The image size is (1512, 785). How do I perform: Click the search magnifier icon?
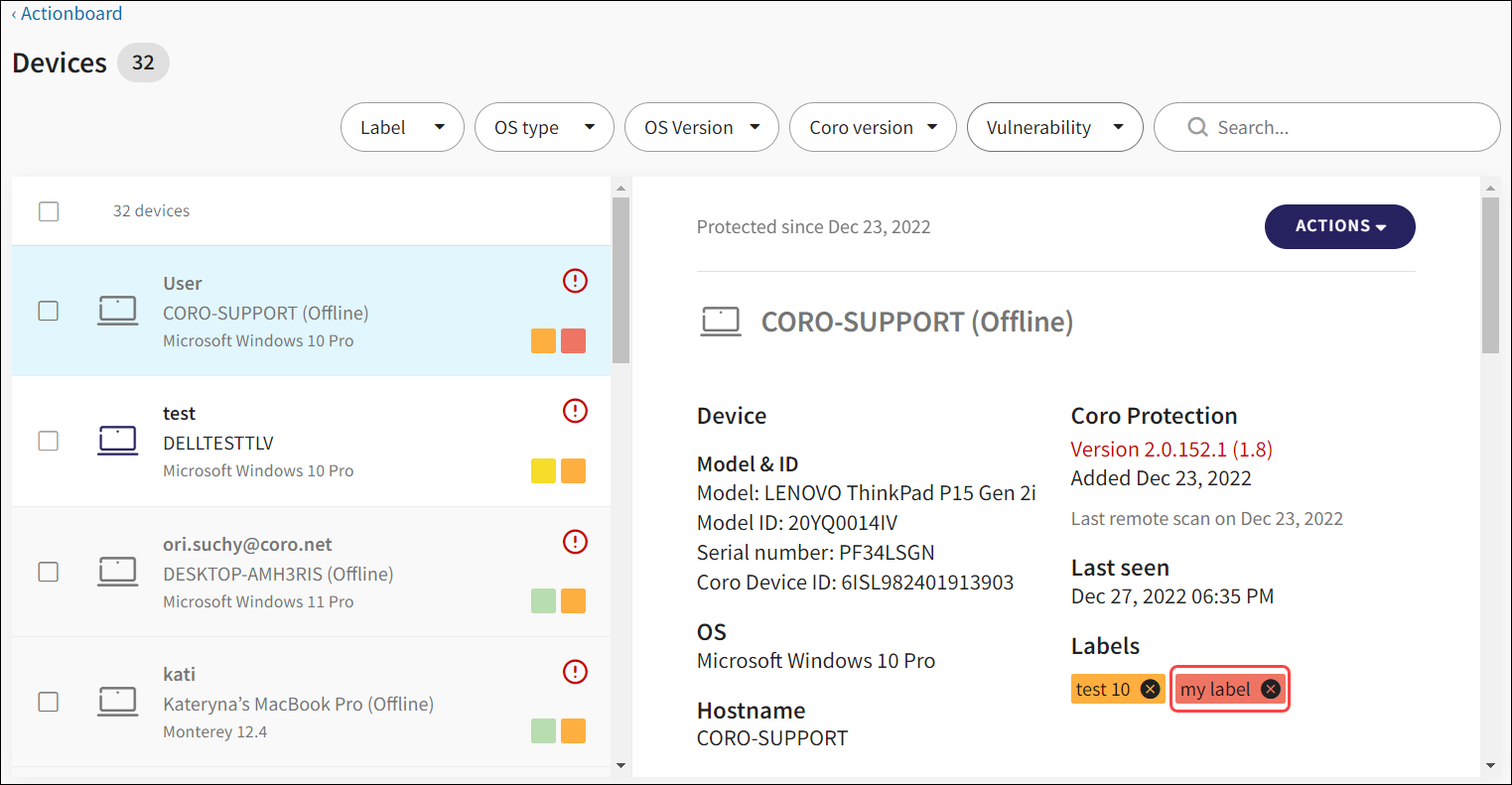pyautogui.click(x=1197, y=128)
